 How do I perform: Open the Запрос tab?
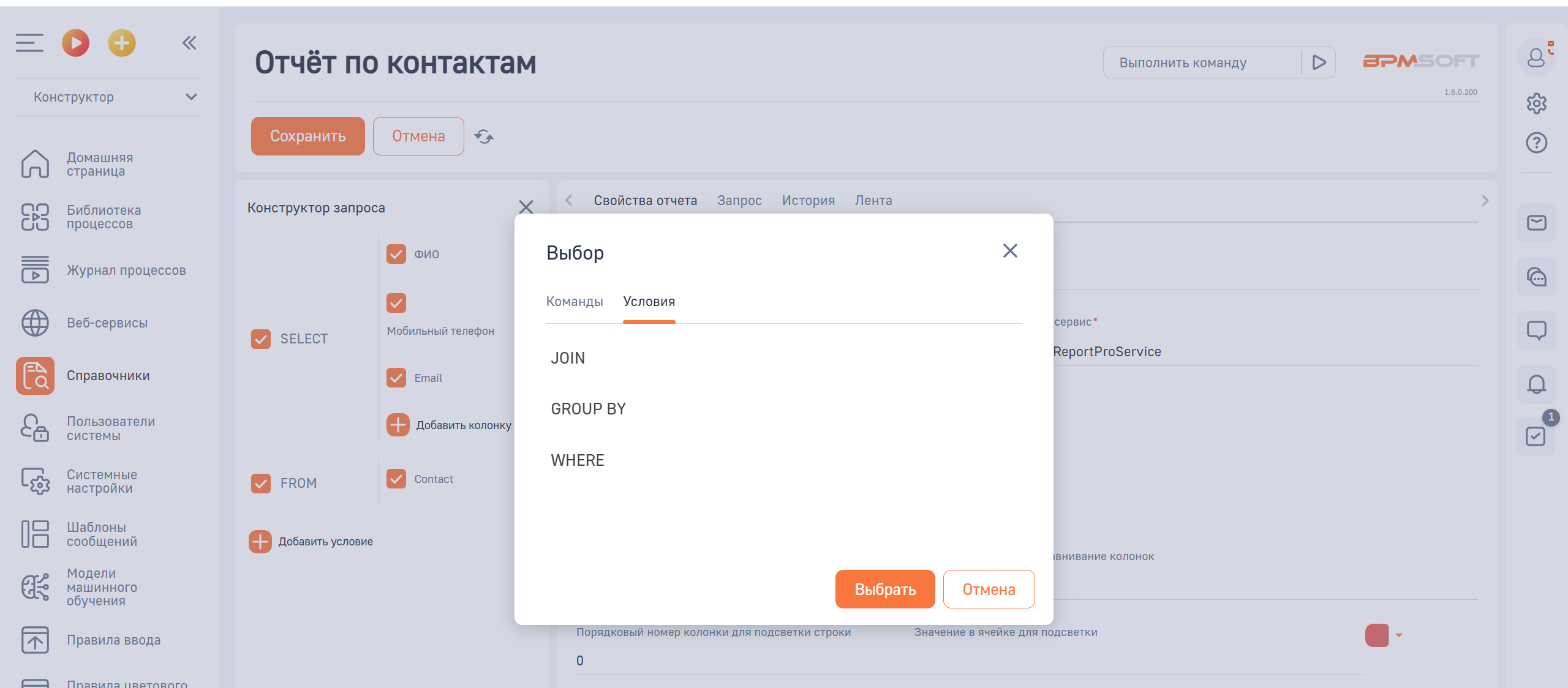[x=739, y=201]
